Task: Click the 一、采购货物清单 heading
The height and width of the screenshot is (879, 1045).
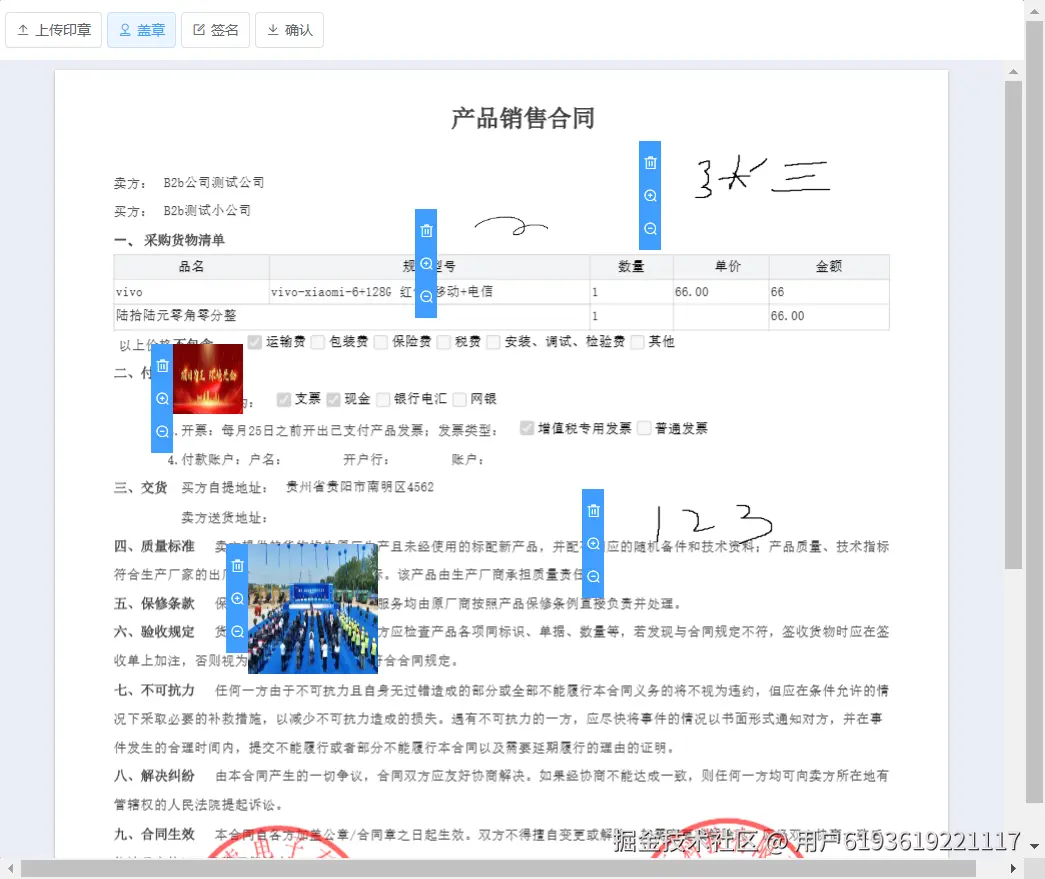Action: (x=169, y=240)
